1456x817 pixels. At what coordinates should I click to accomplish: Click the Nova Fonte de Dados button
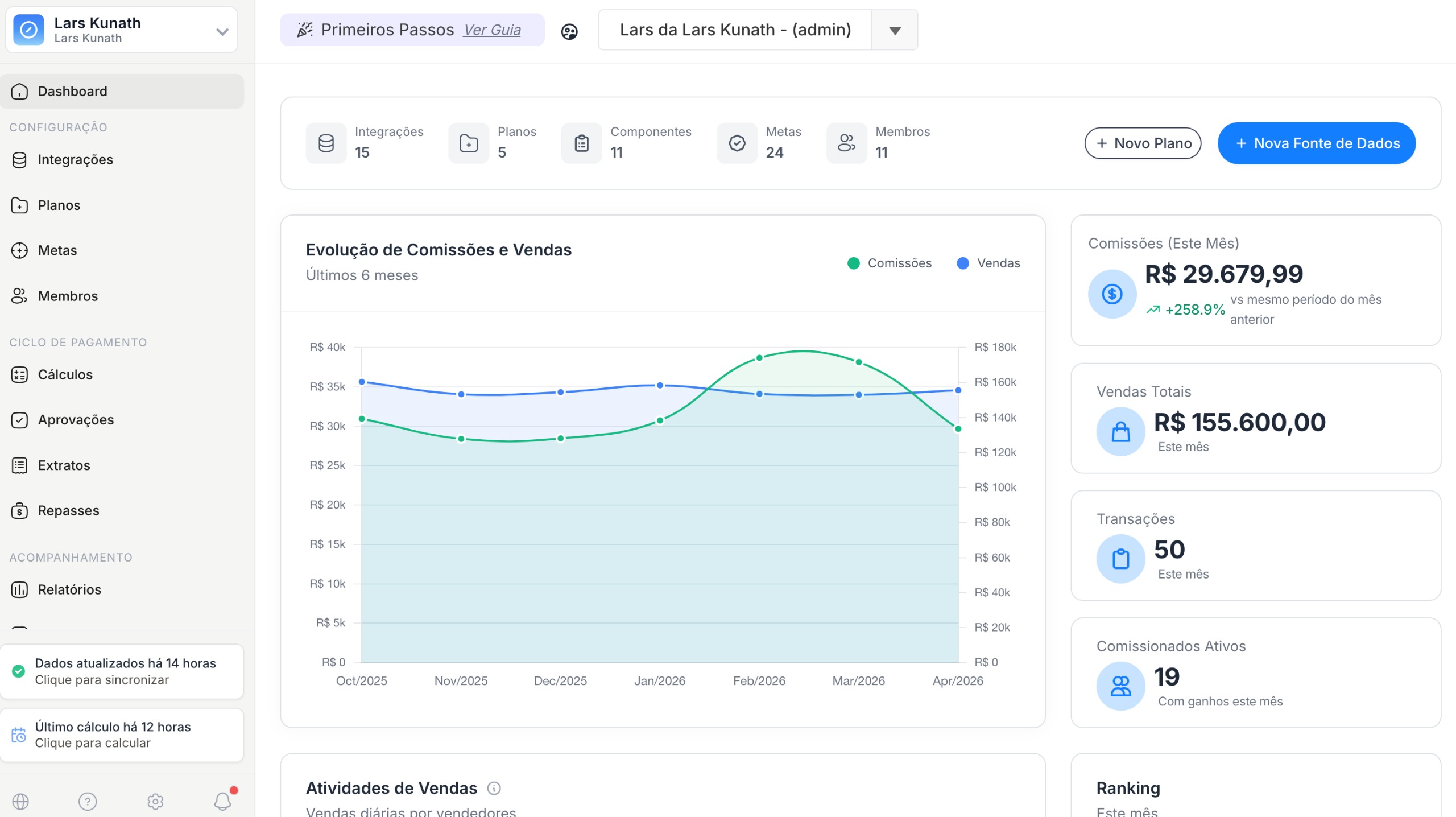click(x=1317, y=143)
